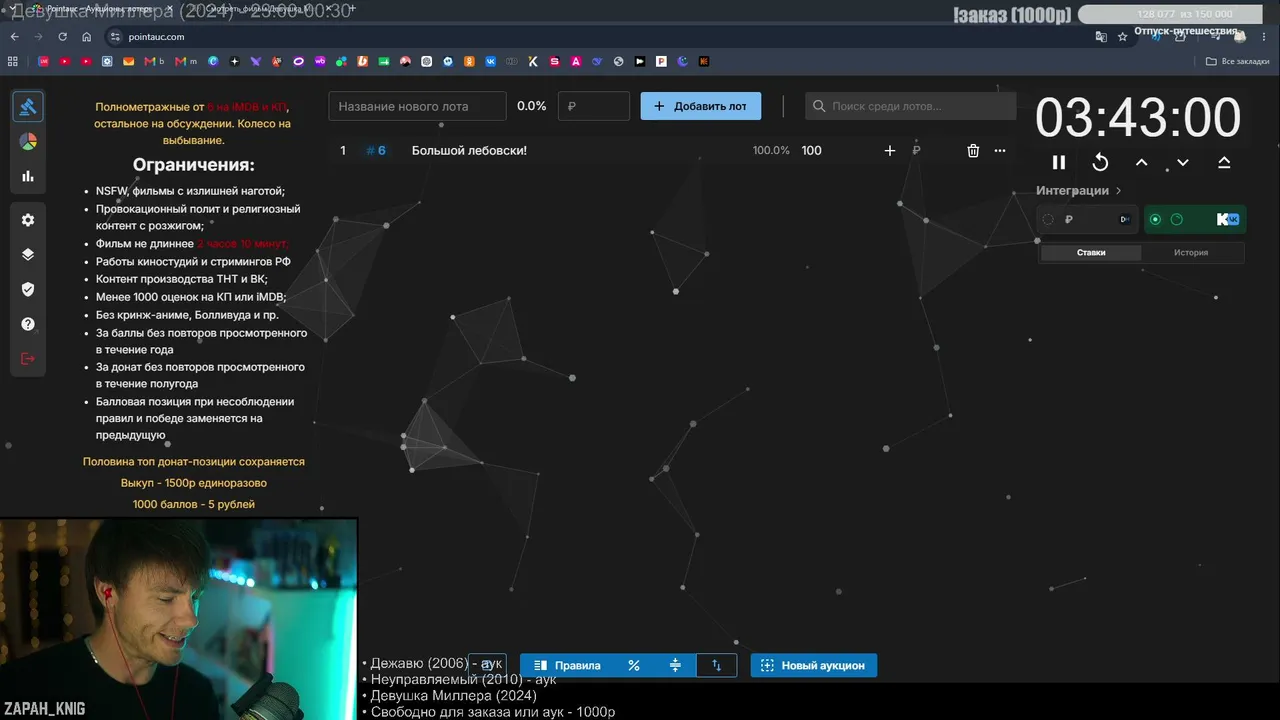The image size is (1280, 720).
Task: Click the Добавить лот button
Action: [701, 106]
